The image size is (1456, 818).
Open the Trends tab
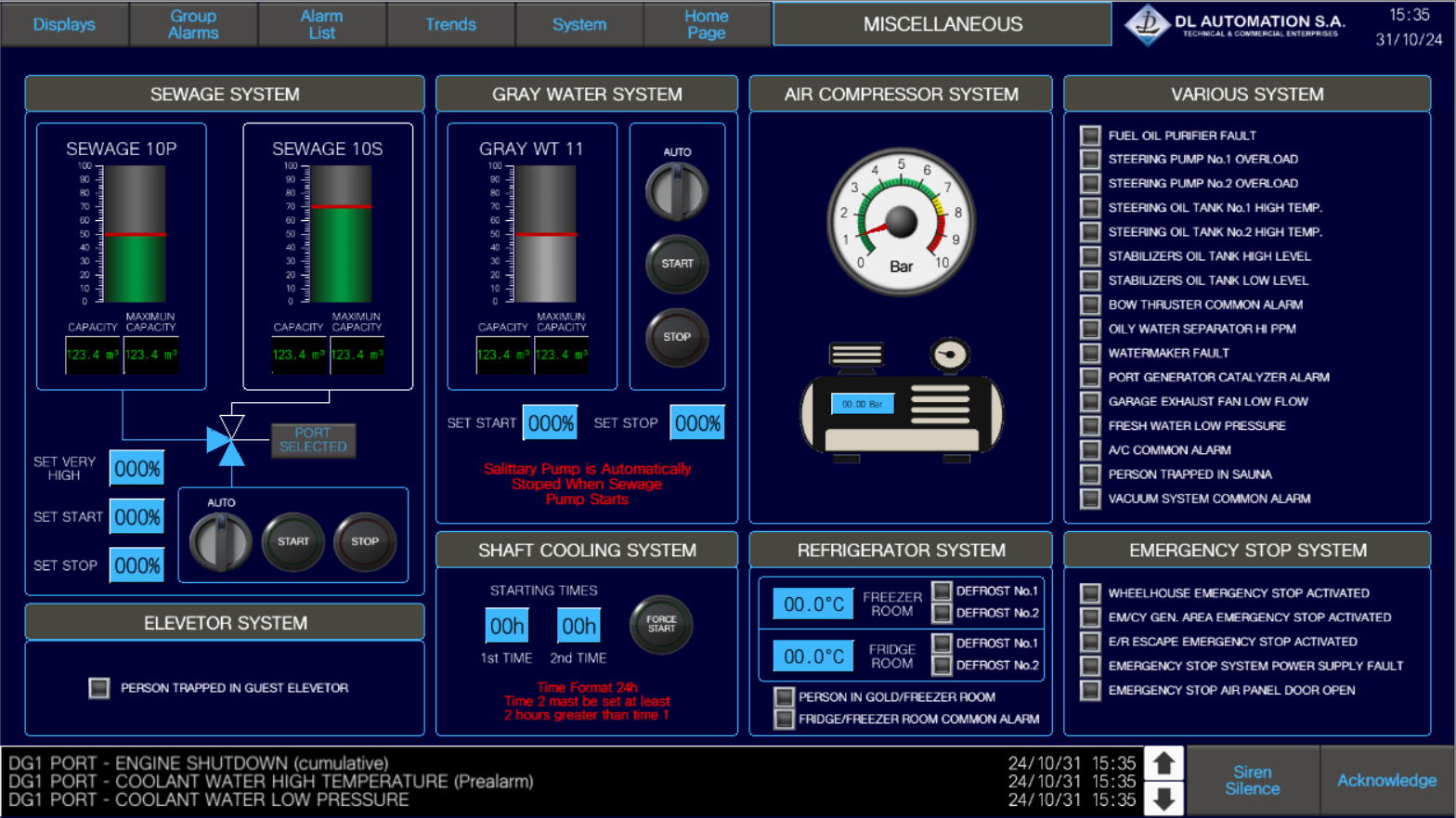tap(450, 24)
